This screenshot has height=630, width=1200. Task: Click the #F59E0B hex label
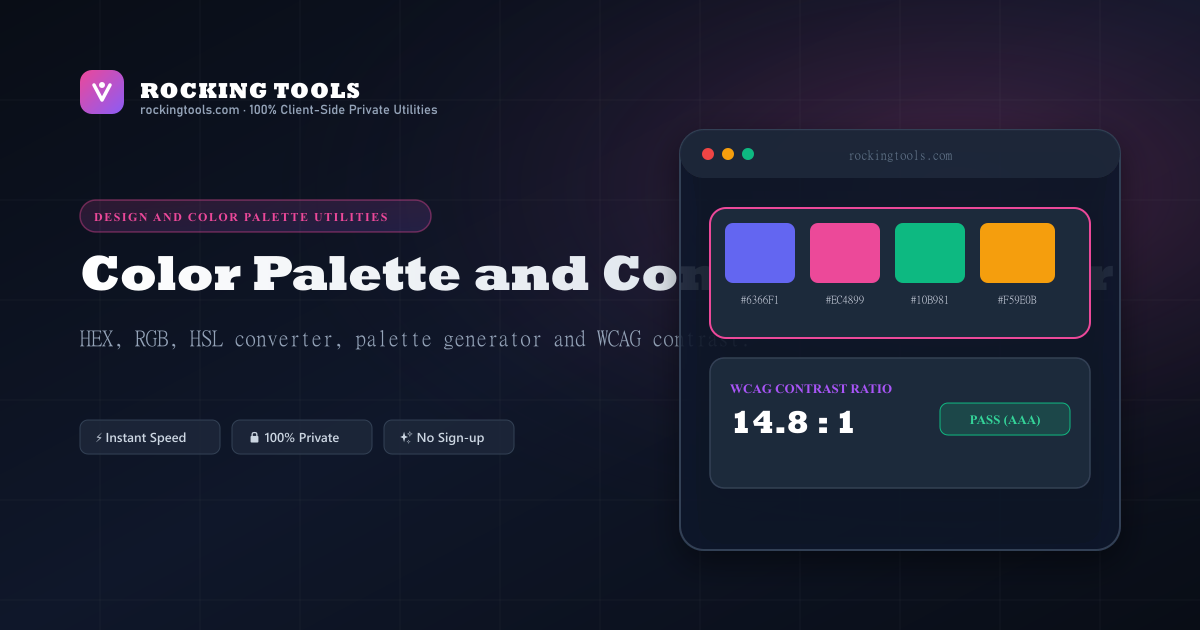(1017, 300)
